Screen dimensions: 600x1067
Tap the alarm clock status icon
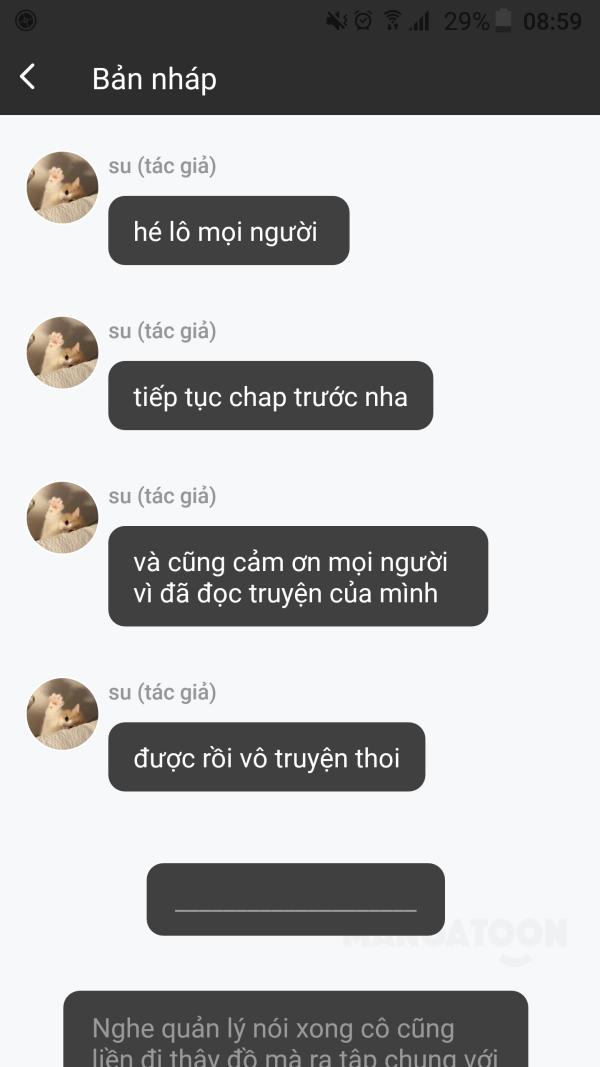point(364,21)
